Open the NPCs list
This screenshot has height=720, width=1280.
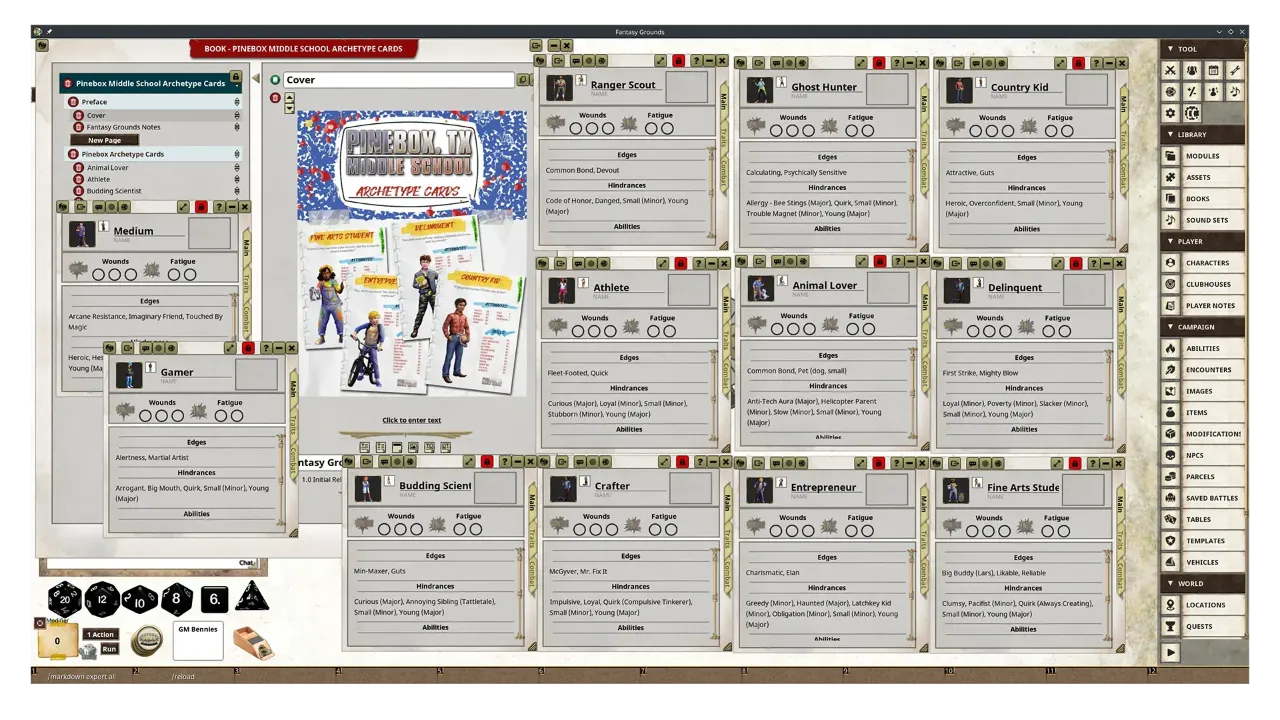pyautogui.click(x=1204, y=455)
